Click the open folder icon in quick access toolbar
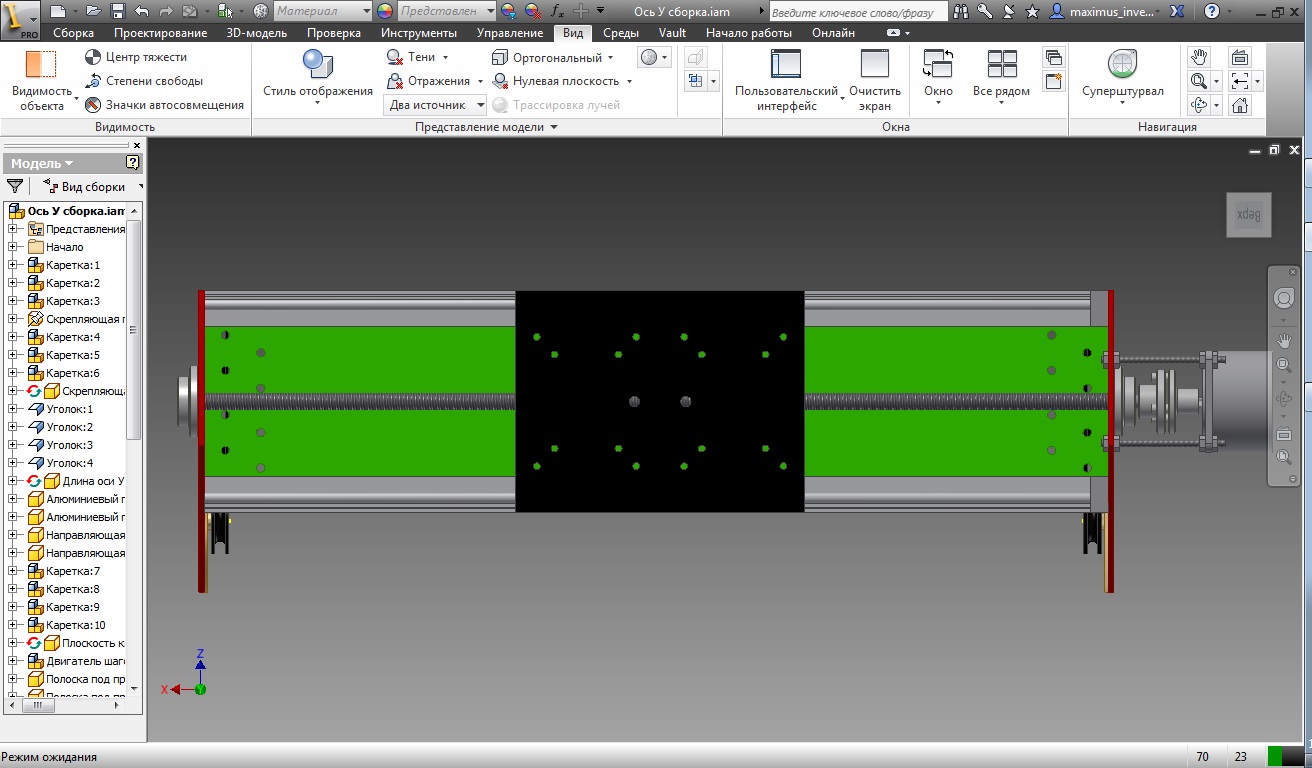 [x=93, y=11]
